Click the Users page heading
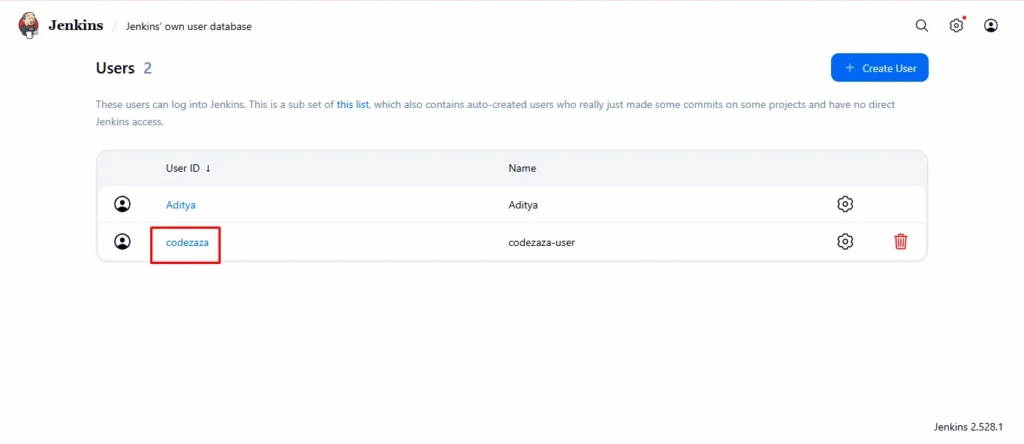Screen dimensions: 1024x444 click(115, 68)
